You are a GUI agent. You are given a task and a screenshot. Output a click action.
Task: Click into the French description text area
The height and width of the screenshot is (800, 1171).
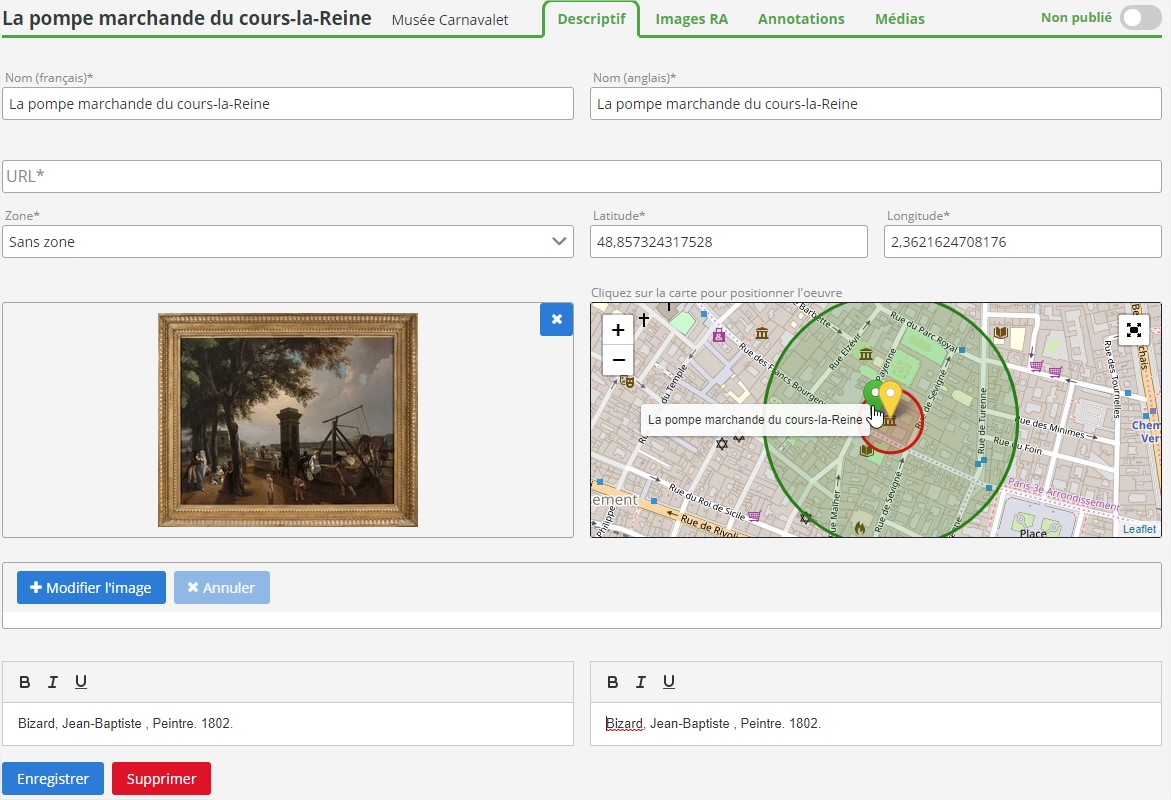pos(288,724)
